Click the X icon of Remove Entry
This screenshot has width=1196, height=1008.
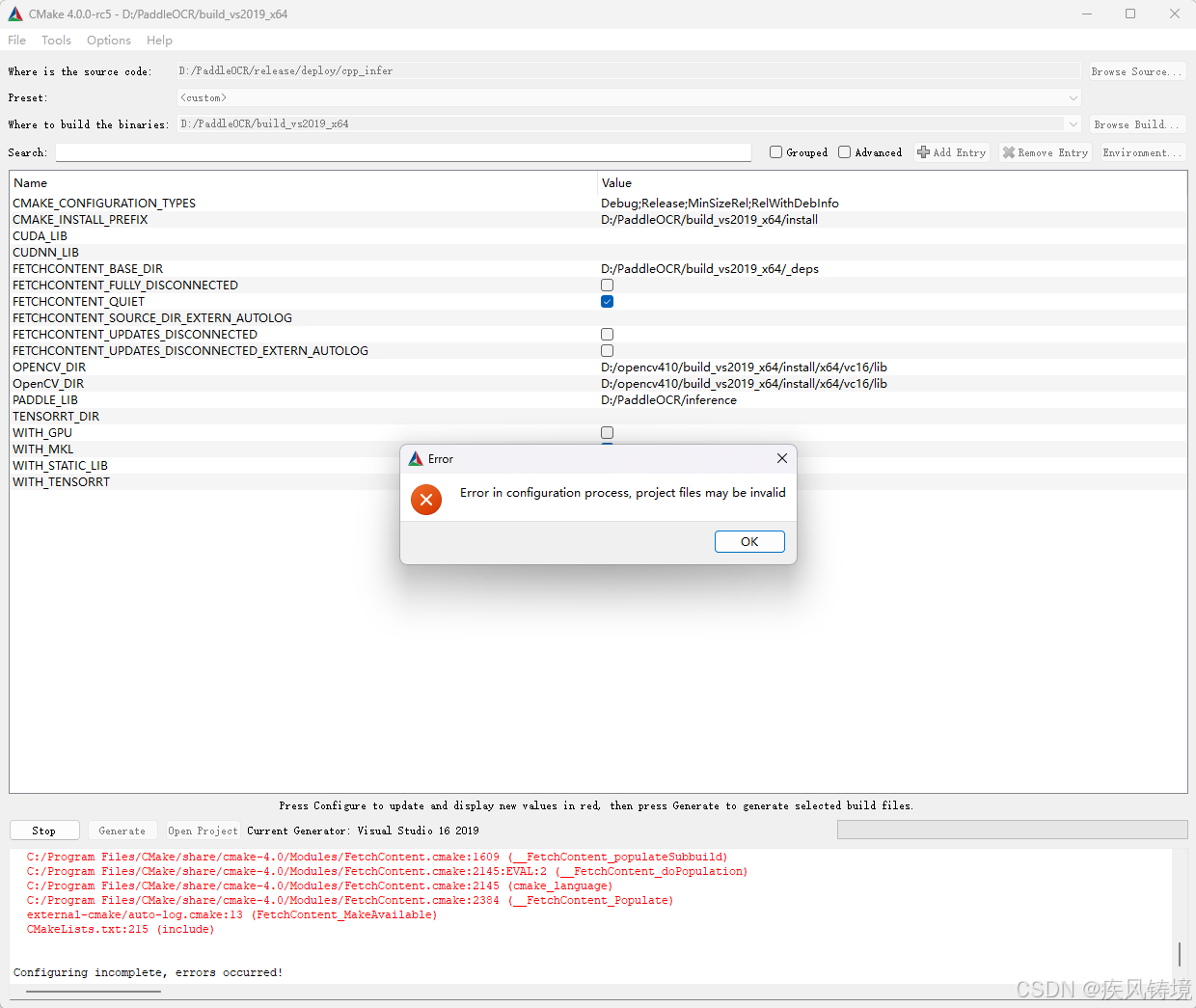[x=1009, y=152]
